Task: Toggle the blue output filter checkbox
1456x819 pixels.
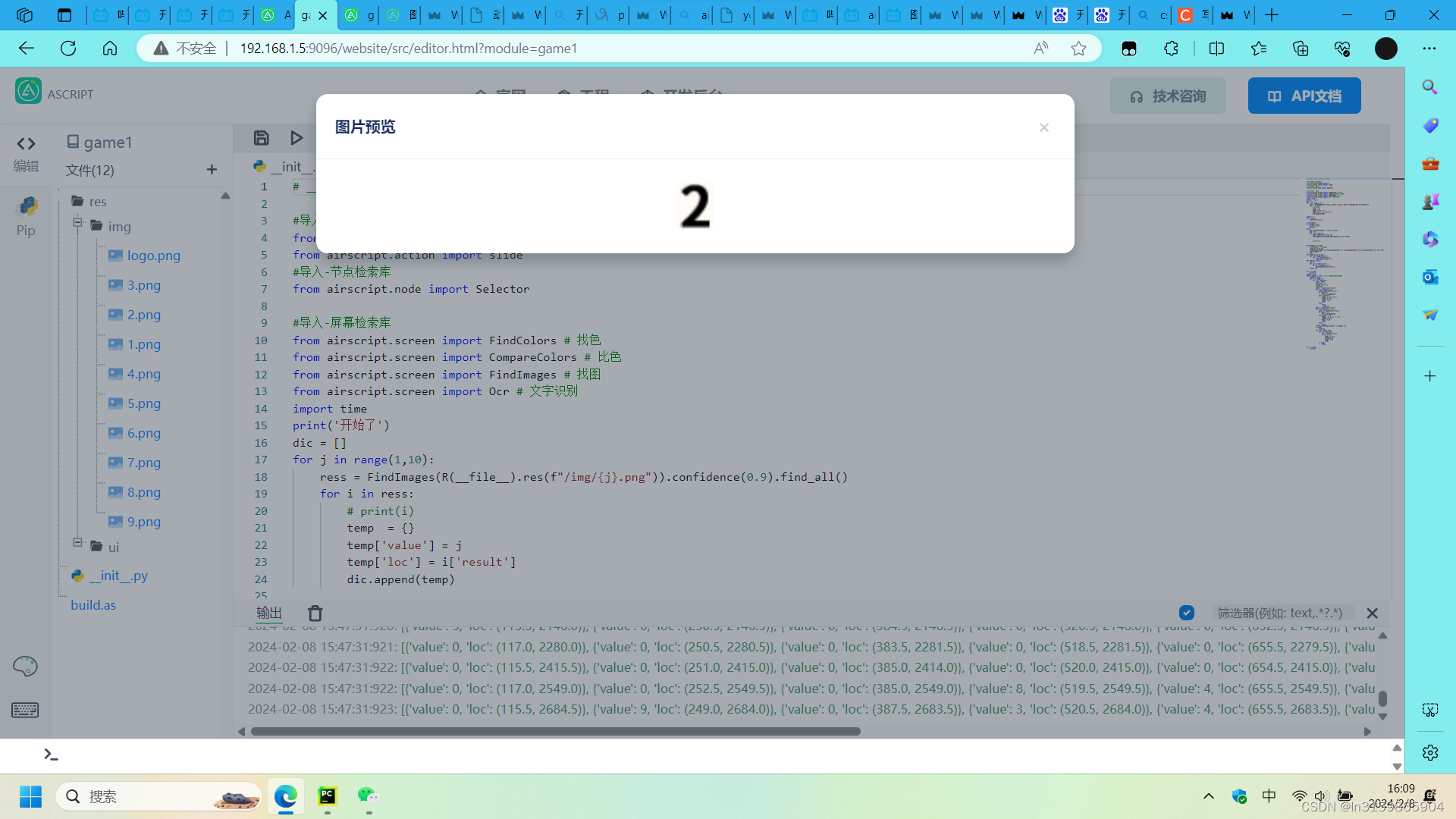Action: (x=1187, y=612)
